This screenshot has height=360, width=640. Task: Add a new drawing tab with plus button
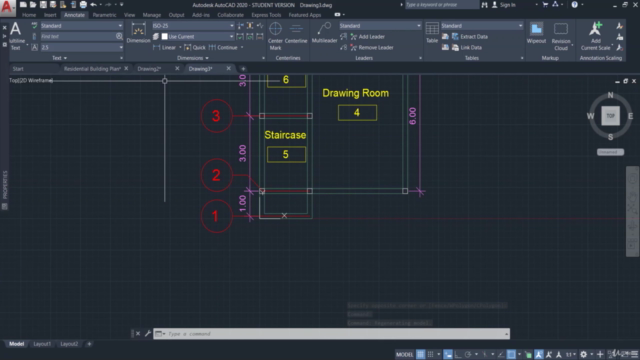[243, 69]
